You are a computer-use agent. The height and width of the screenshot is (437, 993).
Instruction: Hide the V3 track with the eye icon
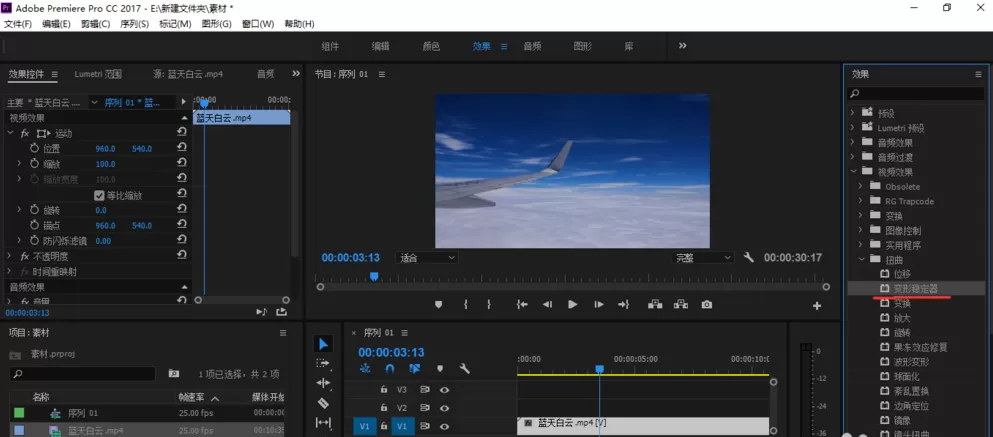pyautogui.click(x=445, y=390)
